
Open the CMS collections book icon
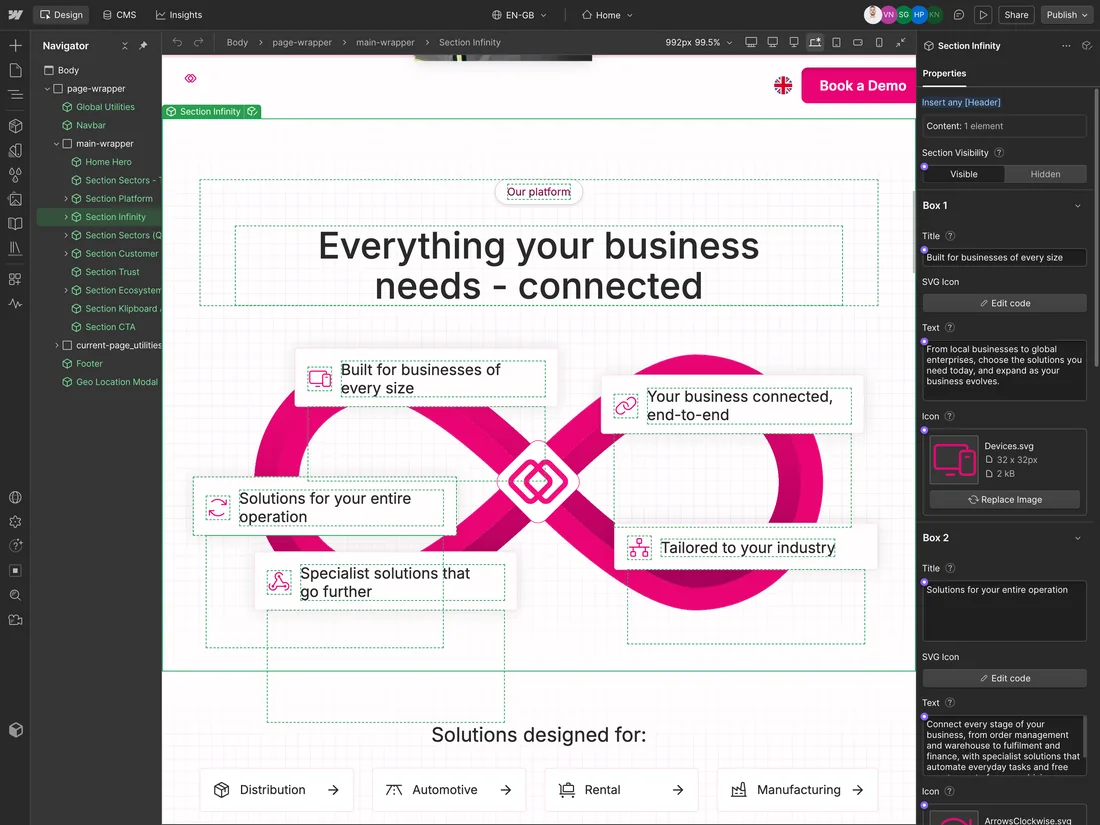point(15,224)
